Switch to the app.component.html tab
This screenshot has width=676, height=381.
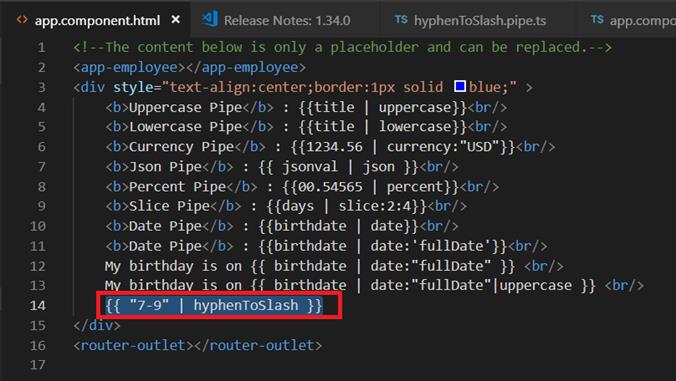(x=95, y=19)
